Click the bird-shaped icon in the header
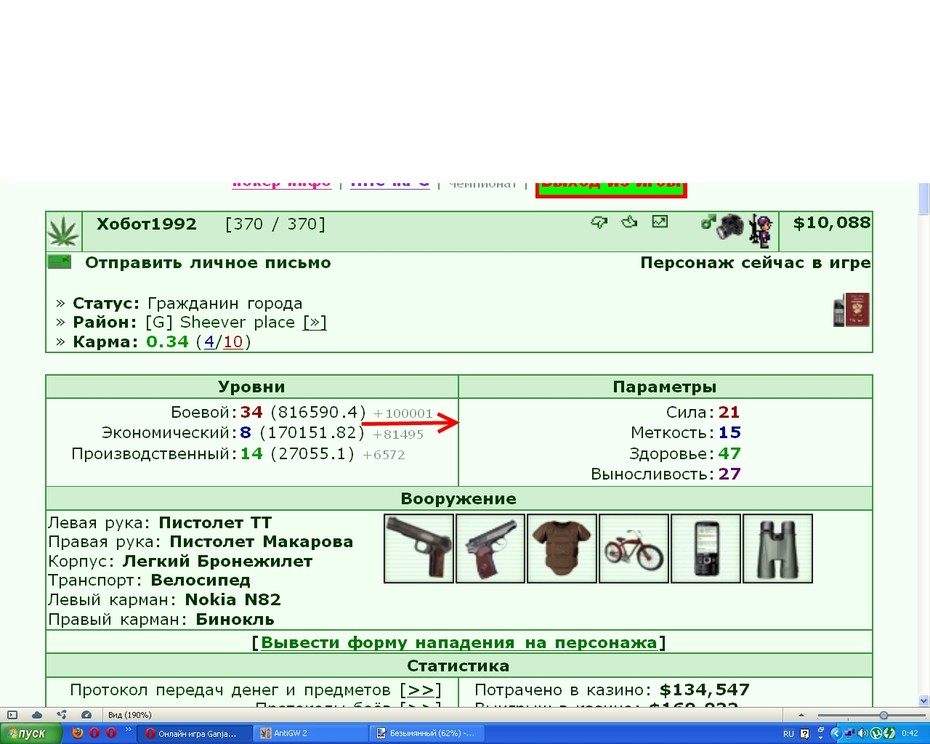930x744 pixels. [x=629, y=222]
